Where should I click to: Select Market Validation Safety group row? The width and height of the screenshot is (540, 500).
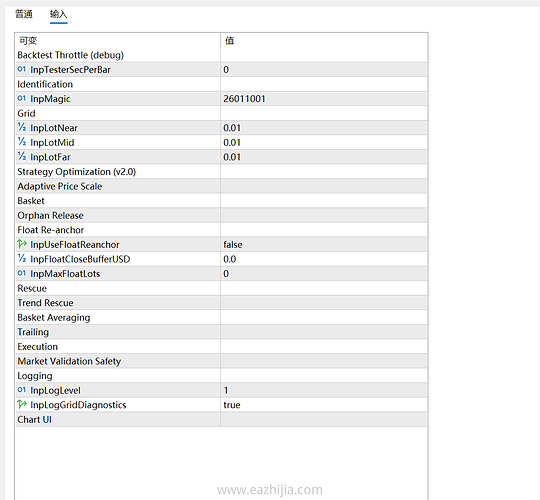click(x=221, y=361)
